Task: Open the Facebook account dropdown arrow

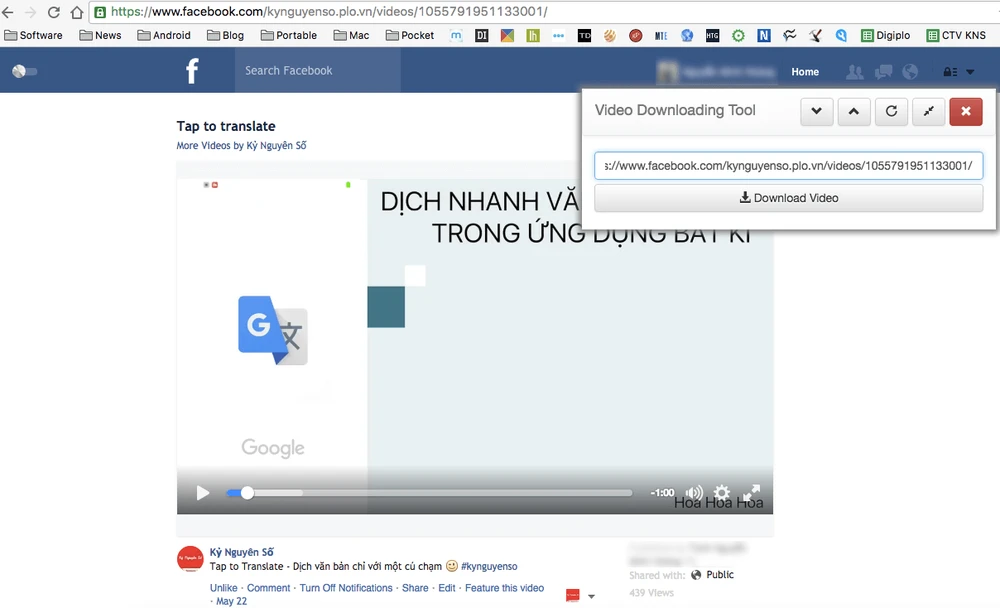Action: pyautogui.click(x=969, y=72)
